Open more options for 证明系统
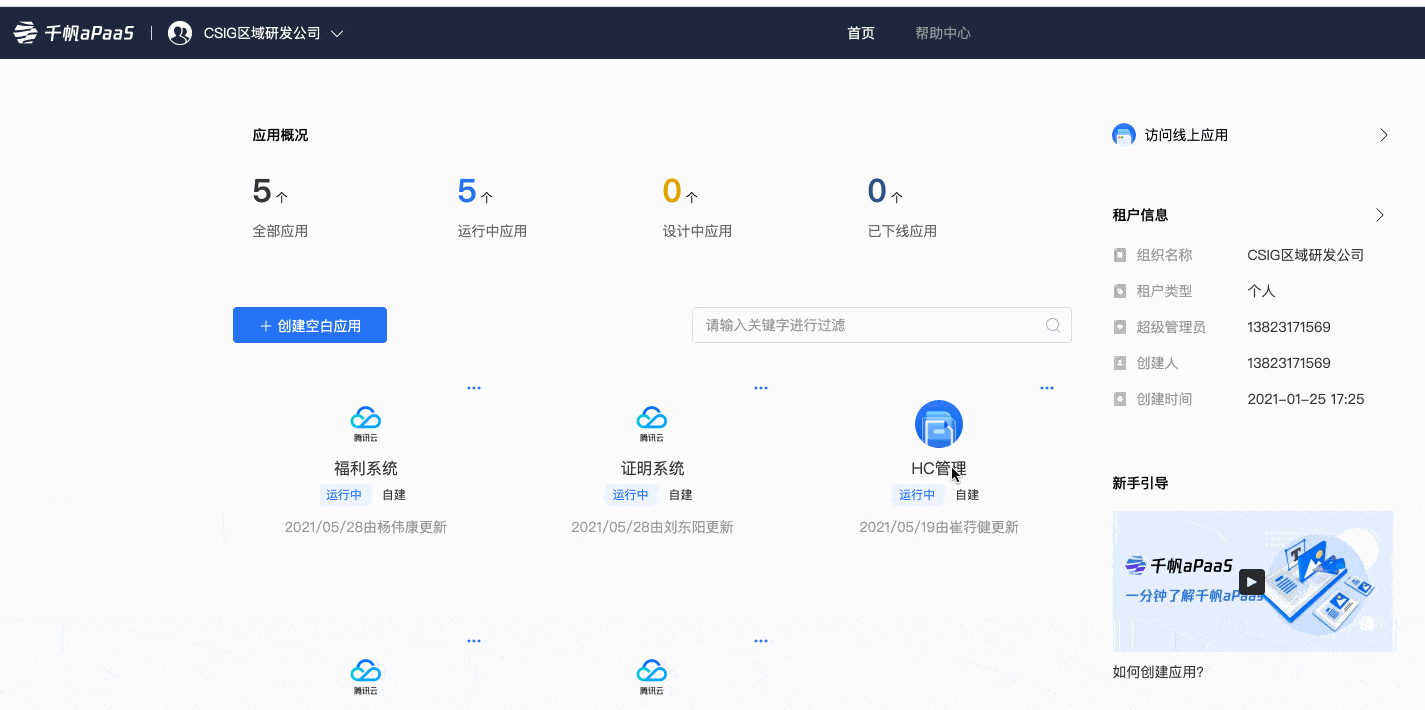This screenshot has width=1425, height=710. [760, 388]
